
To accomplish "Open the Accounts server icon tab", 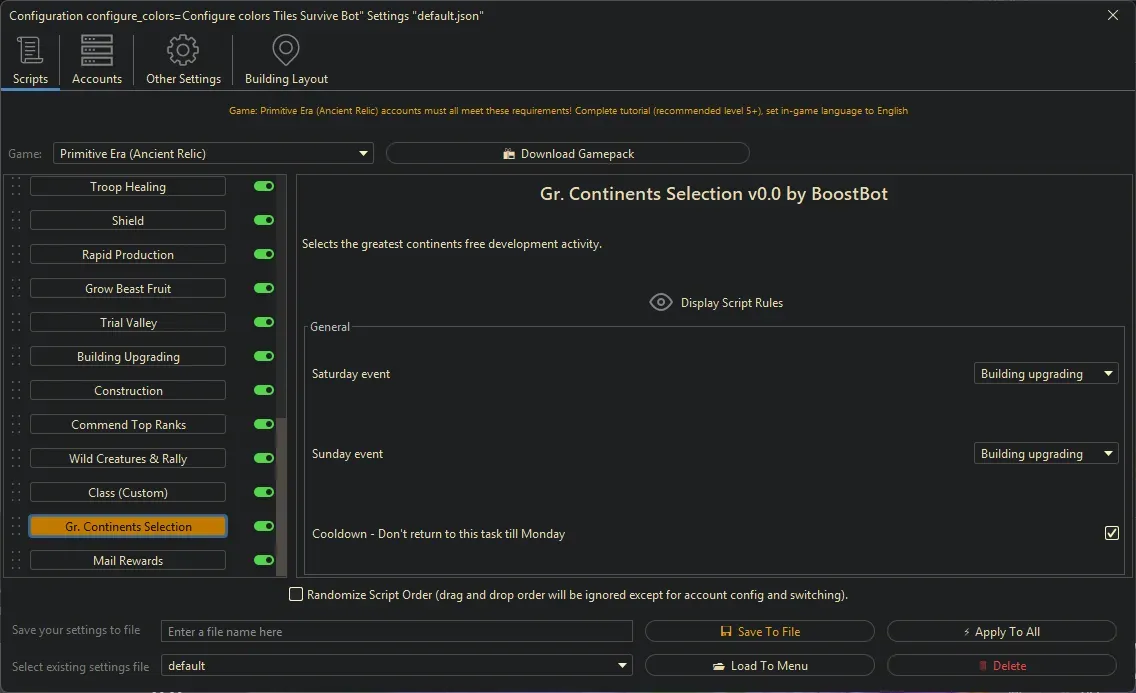I will 97,51.
